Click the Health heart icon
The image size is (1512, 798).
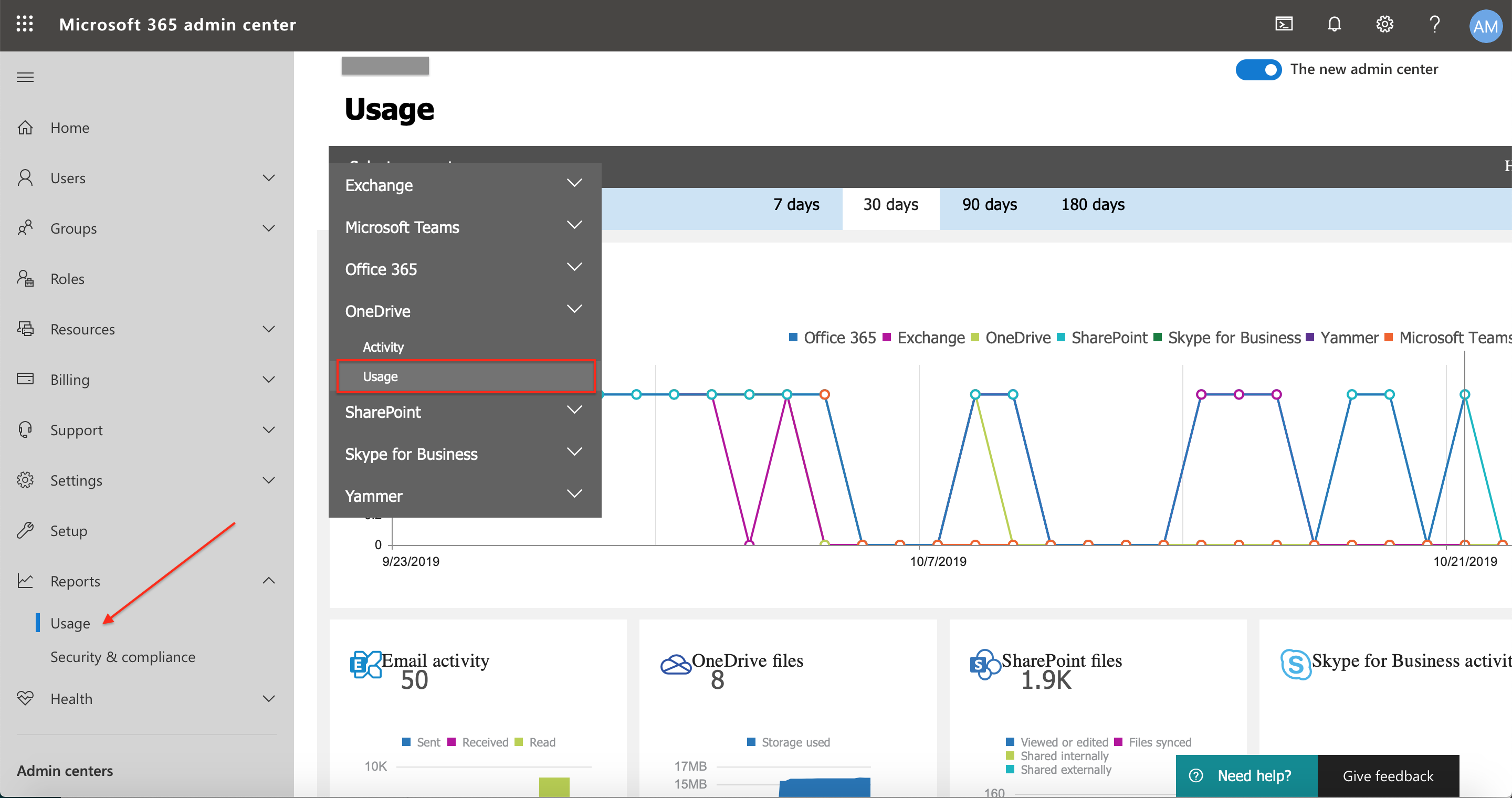(25, 698)
